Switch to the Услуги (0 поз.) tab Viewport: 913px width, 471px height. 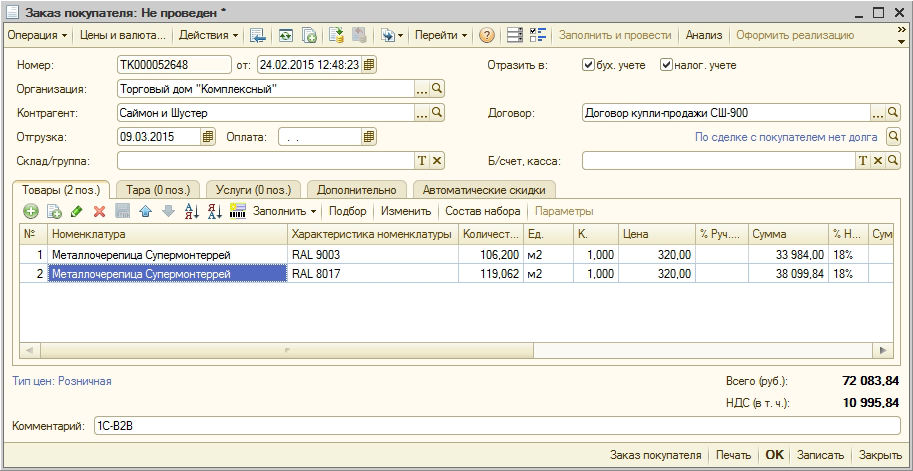pyautogui.click(x=253, y=190)
